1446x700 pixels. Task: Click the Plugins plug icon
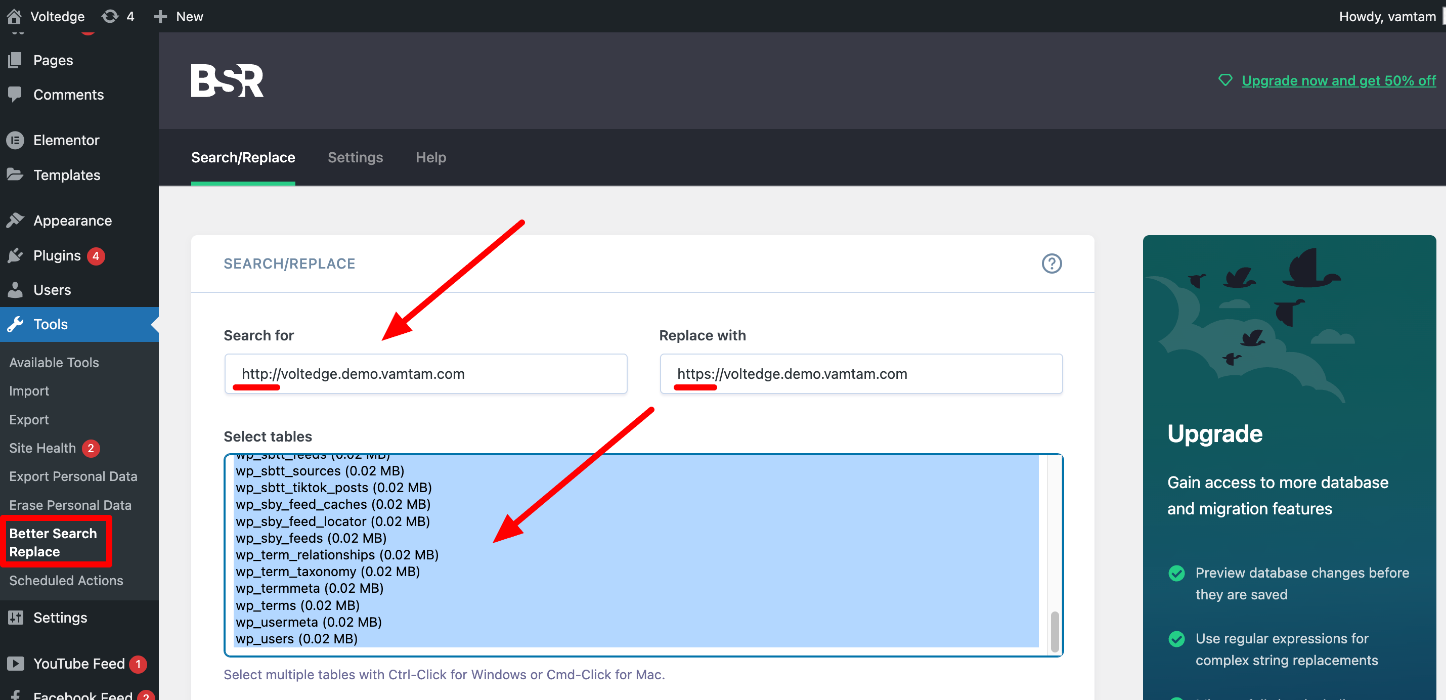[15, 256]
